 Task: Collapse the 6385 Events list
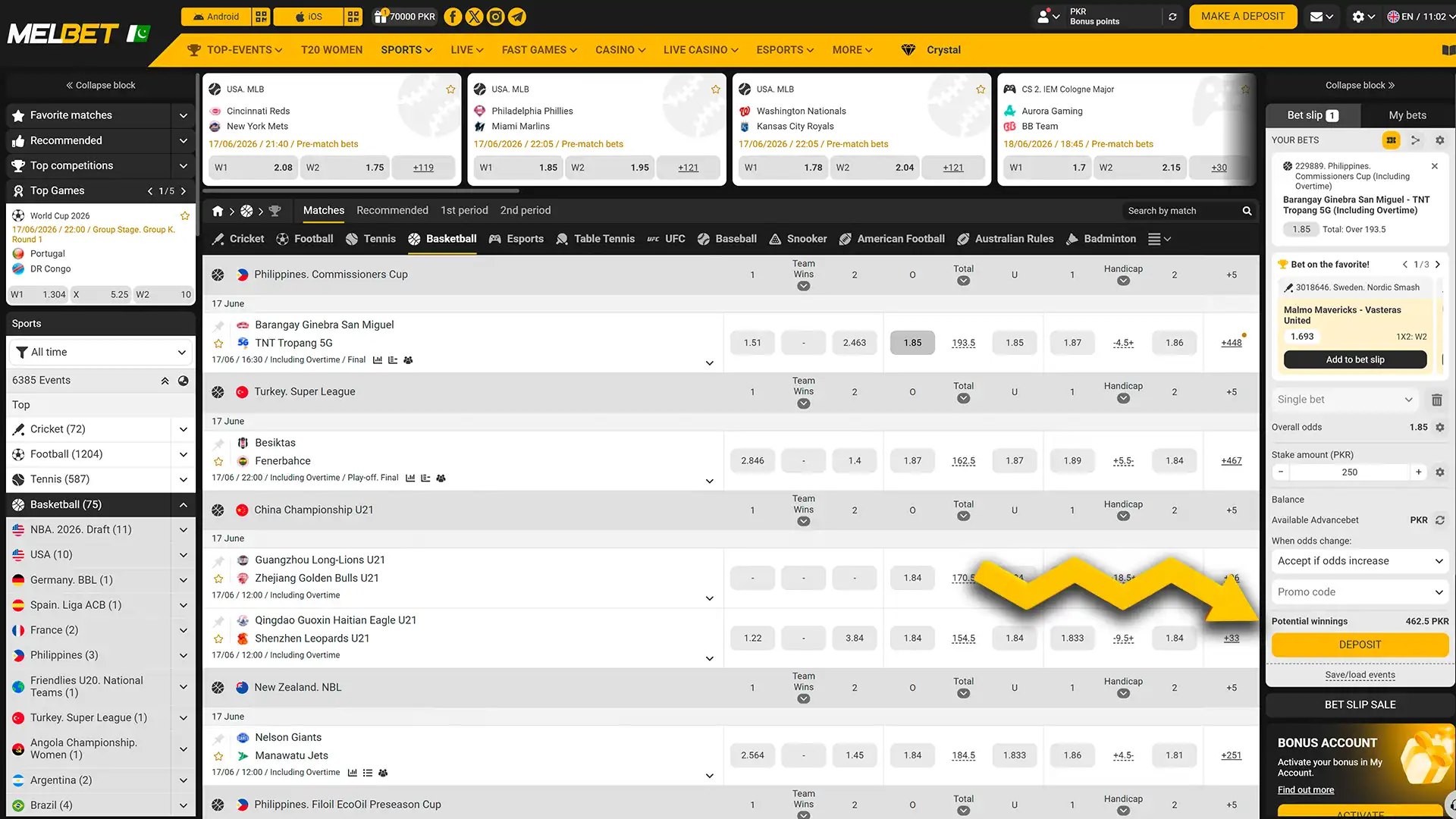(x=165, y=381)
